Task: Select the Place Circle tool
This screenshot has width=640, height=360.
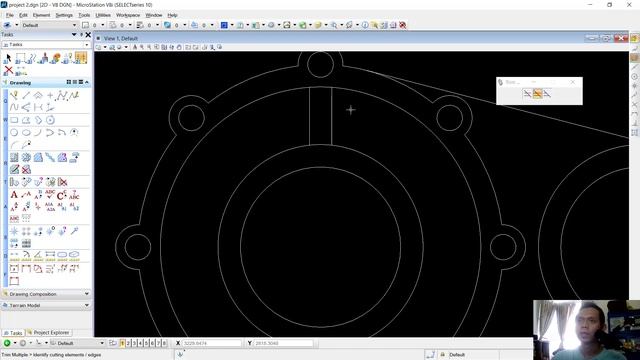Action: point(14,133)
